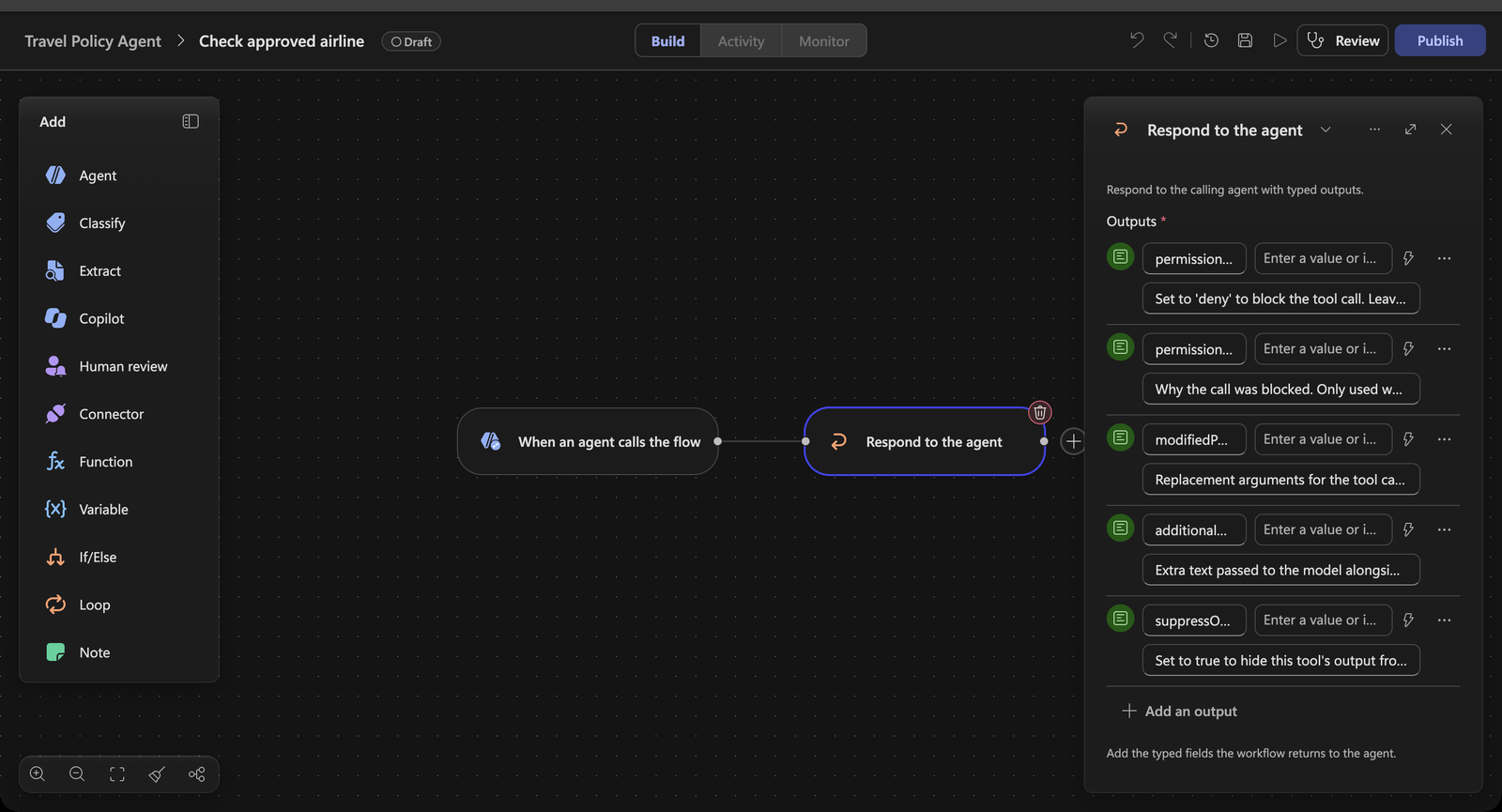Viewport: 1502px width, 812px height.
Task: Click the modifiedP value input field
Action: (1323, 439)
